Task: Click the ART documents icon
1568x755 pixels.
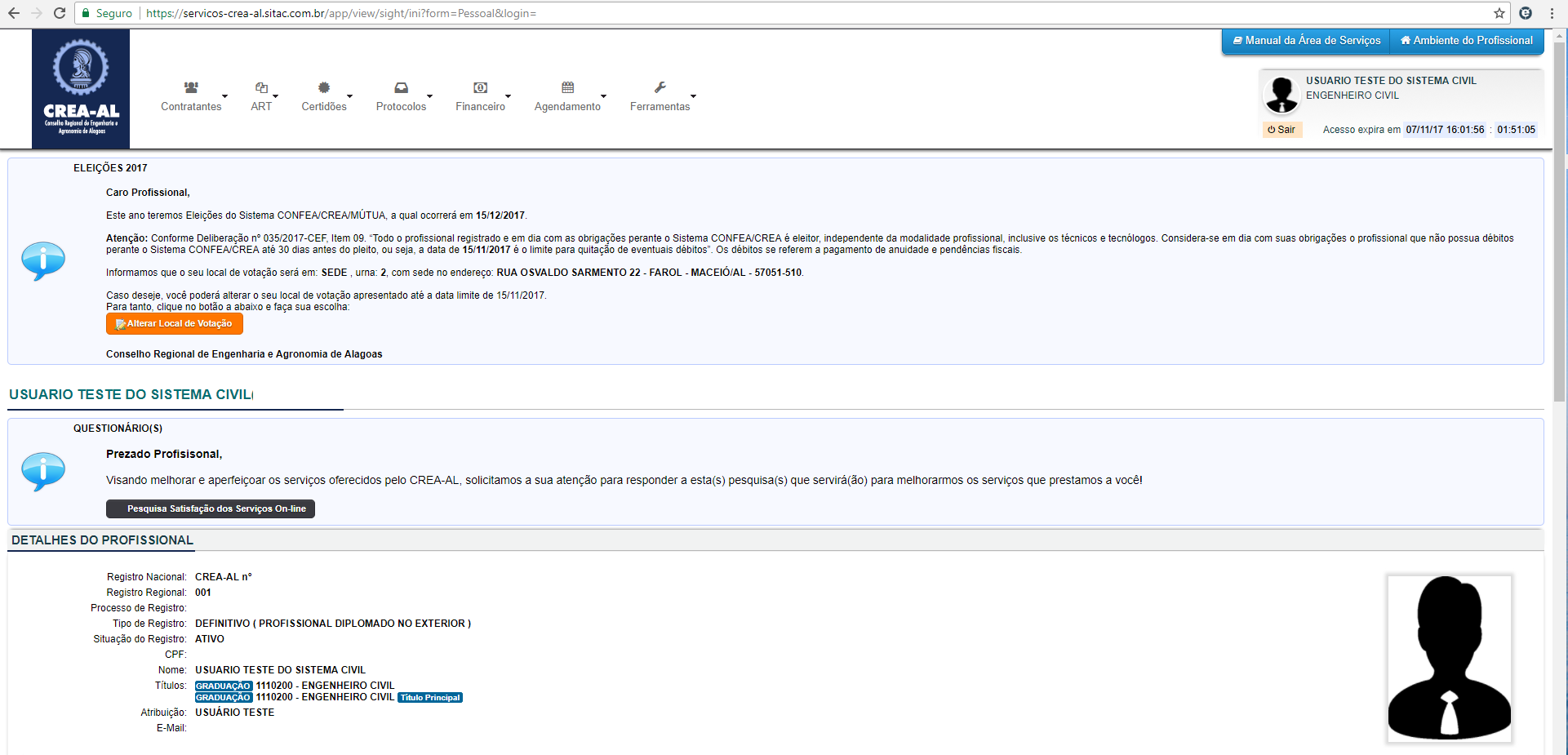Action: pyautogui.click(x=261, y=87)
